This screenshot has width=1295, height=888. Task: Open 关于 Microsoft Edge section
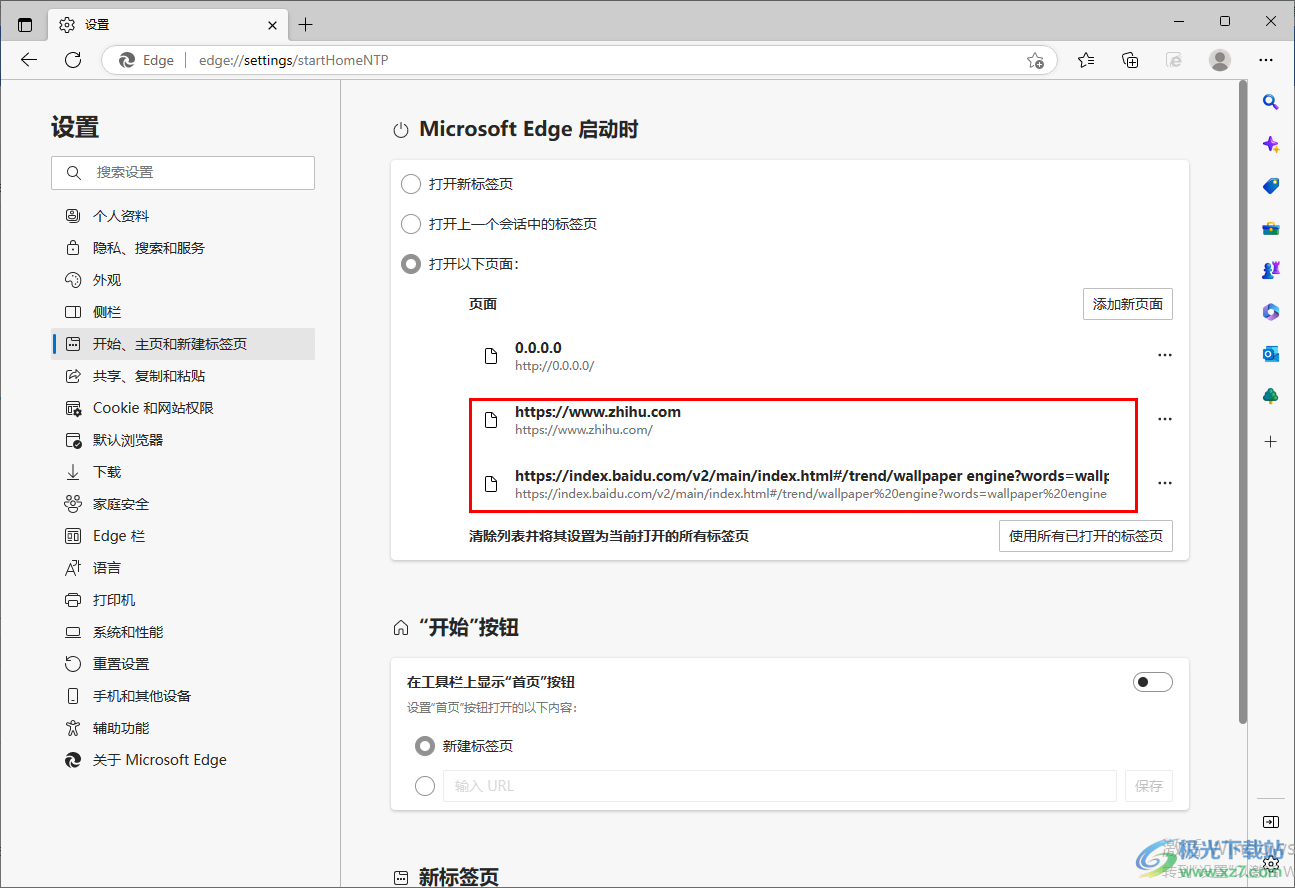click(183, 760)
